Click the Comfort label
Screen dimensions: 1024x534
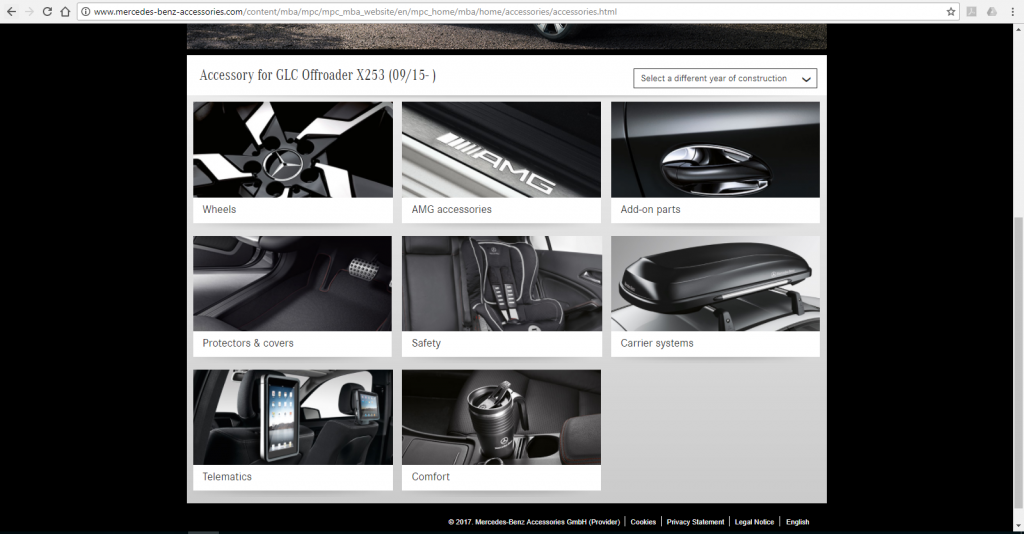pyautogui.click(x=430, y=477)
